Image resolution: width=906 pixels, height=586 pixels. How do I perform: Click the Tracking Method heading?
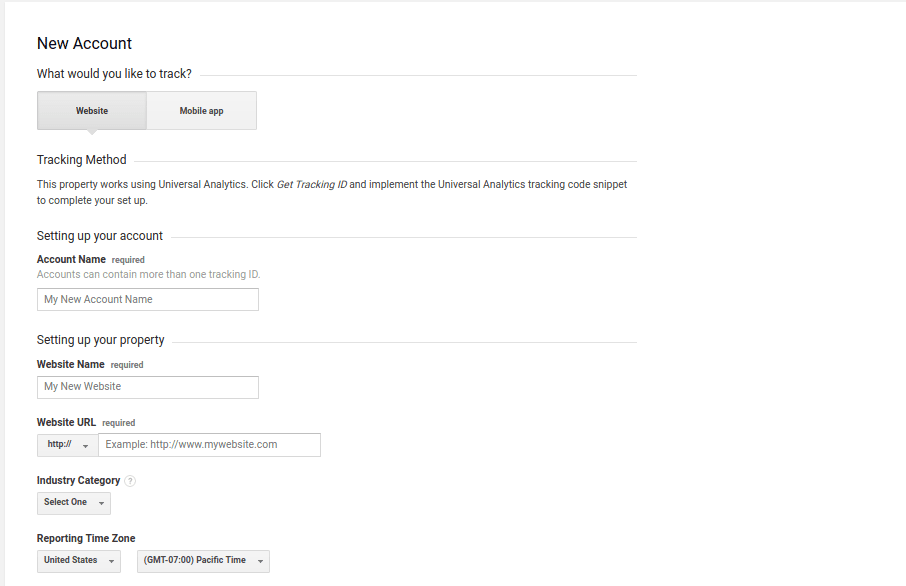click(x=81, y=159)
